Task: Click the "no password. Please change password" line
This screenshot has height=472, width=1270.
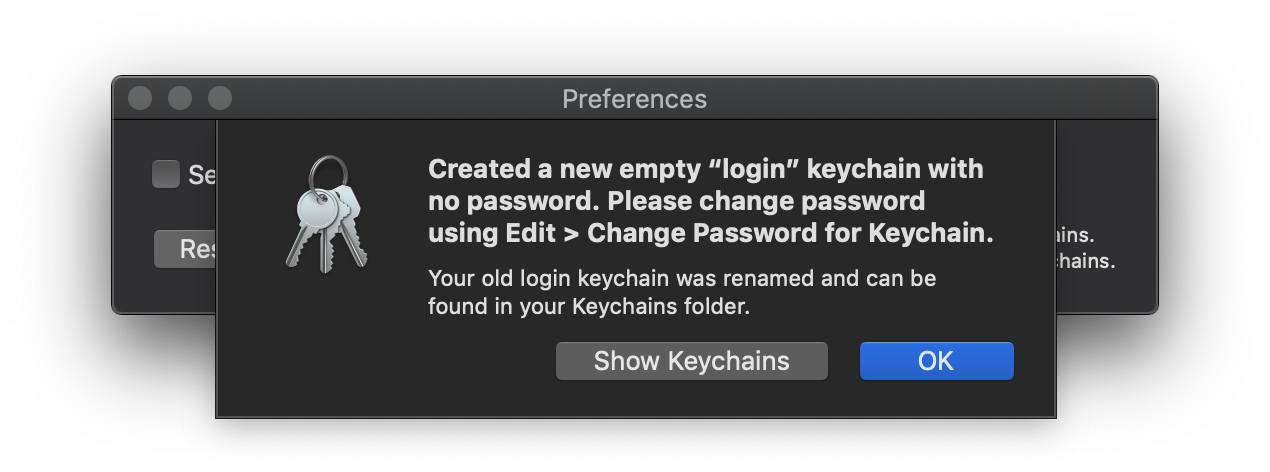Action: [676, 201]
